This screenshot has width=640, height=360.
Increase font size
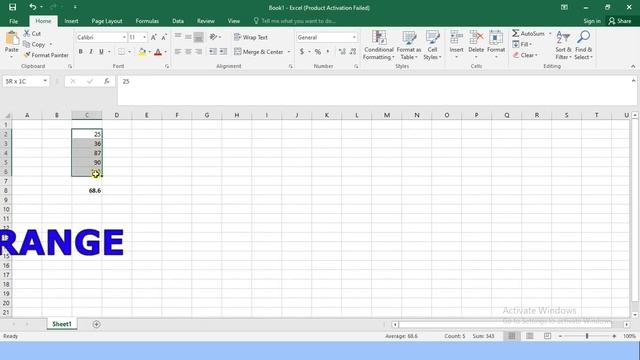153,37
